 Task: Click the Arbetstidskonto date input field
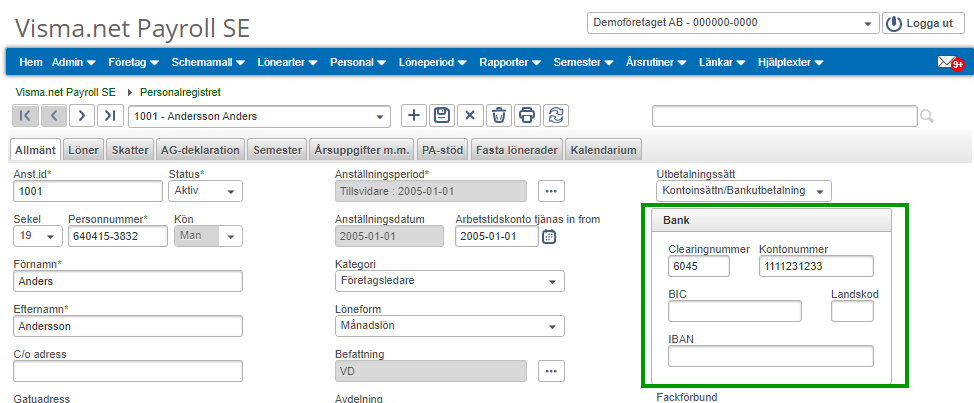click(x=497, y=236)
